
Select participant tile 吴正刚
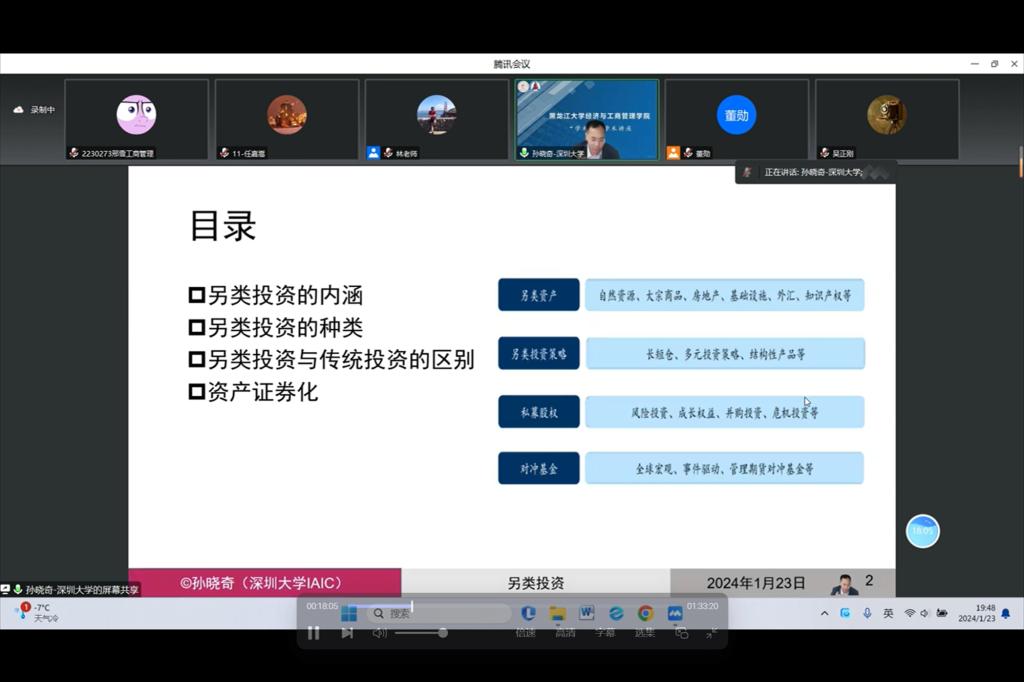pos(887,120)
